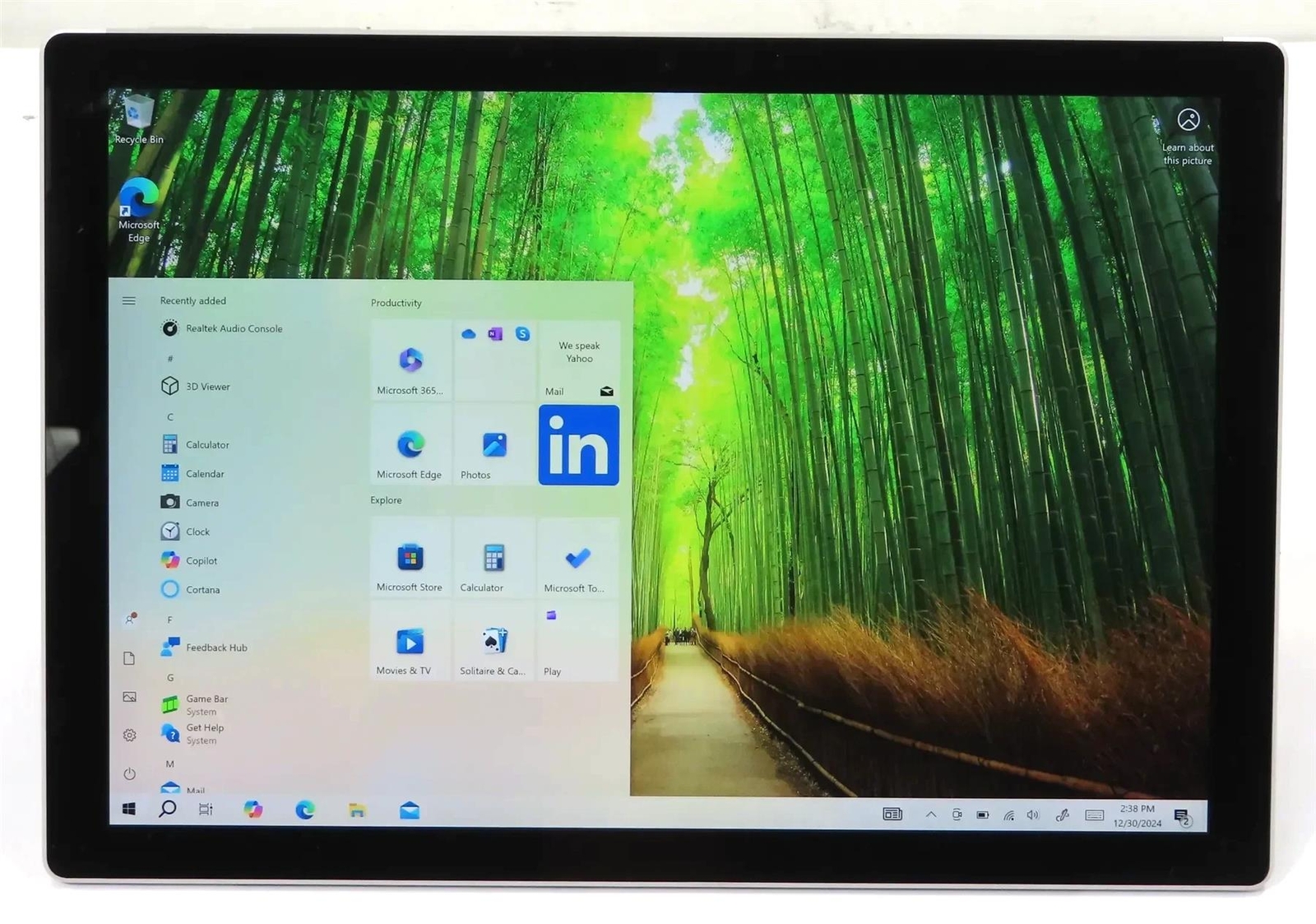1316x924 pixels.
Task: Open Calculator in the app list
Action: pos(195,444)
